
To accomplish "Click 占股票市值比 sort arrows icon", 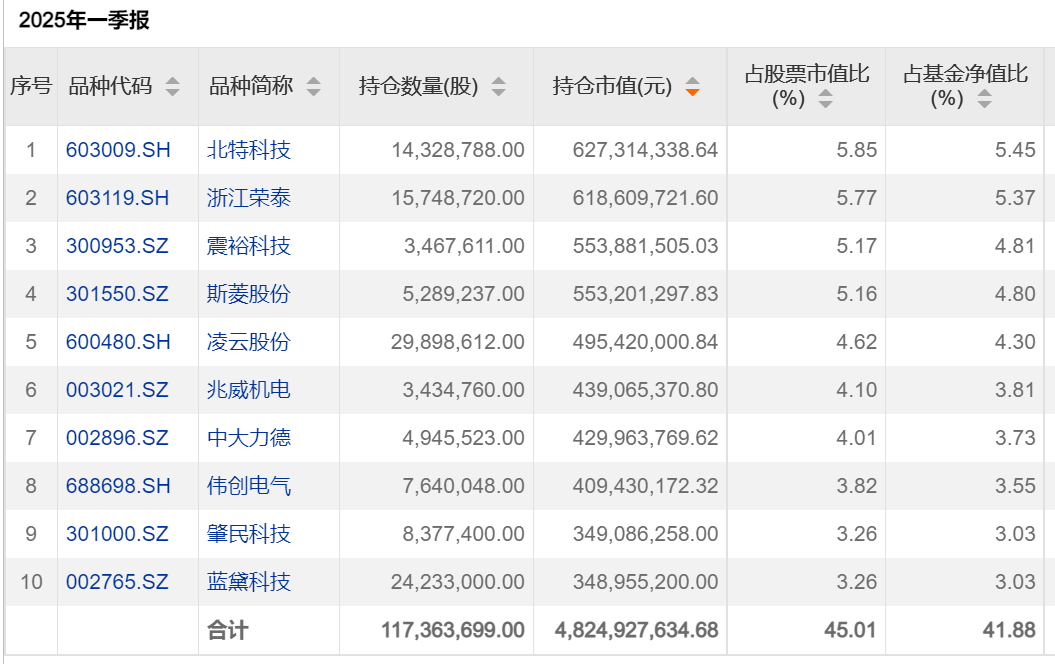I will [x=825, y=99].
